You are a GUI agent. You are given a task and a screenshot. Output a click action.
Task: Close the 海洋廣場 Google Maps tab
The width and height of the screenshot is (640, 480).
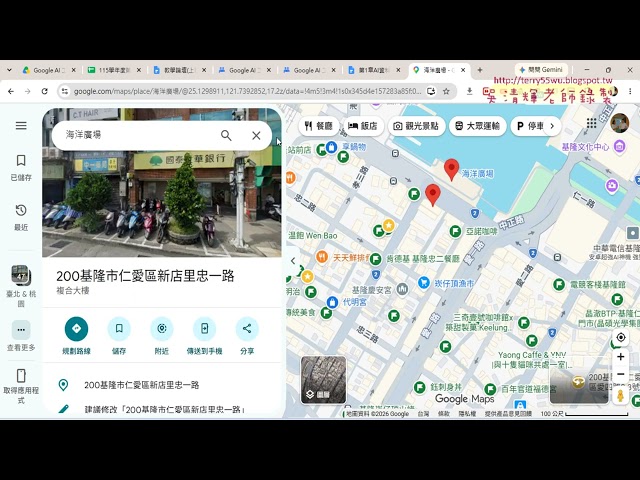(463, 70)
